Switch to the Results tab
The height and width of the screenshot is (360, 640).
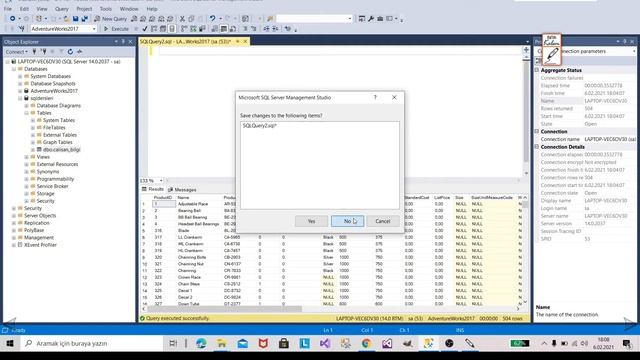[153, 189]
